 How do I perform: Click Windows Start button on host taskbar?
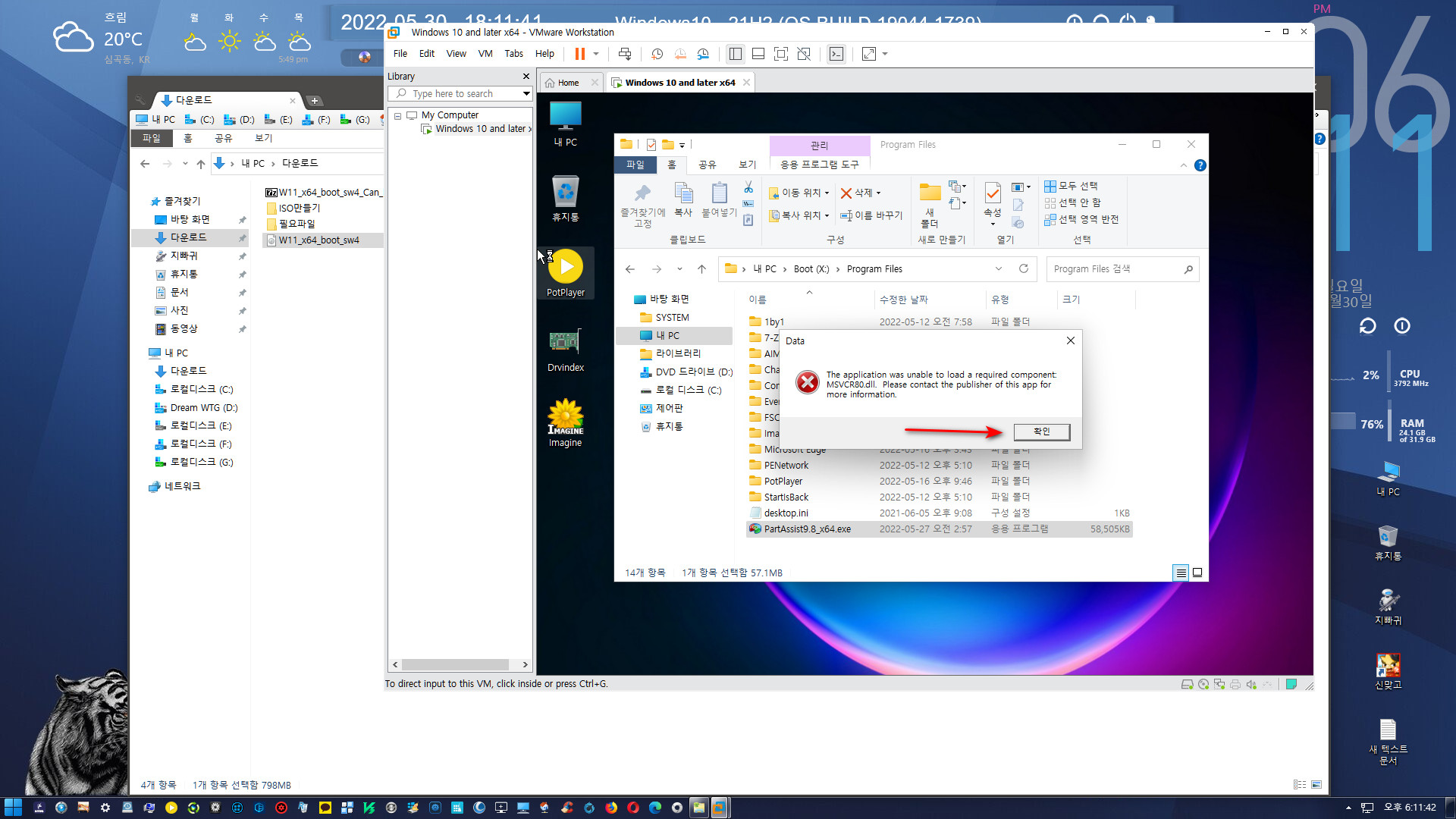pos(13,808)
